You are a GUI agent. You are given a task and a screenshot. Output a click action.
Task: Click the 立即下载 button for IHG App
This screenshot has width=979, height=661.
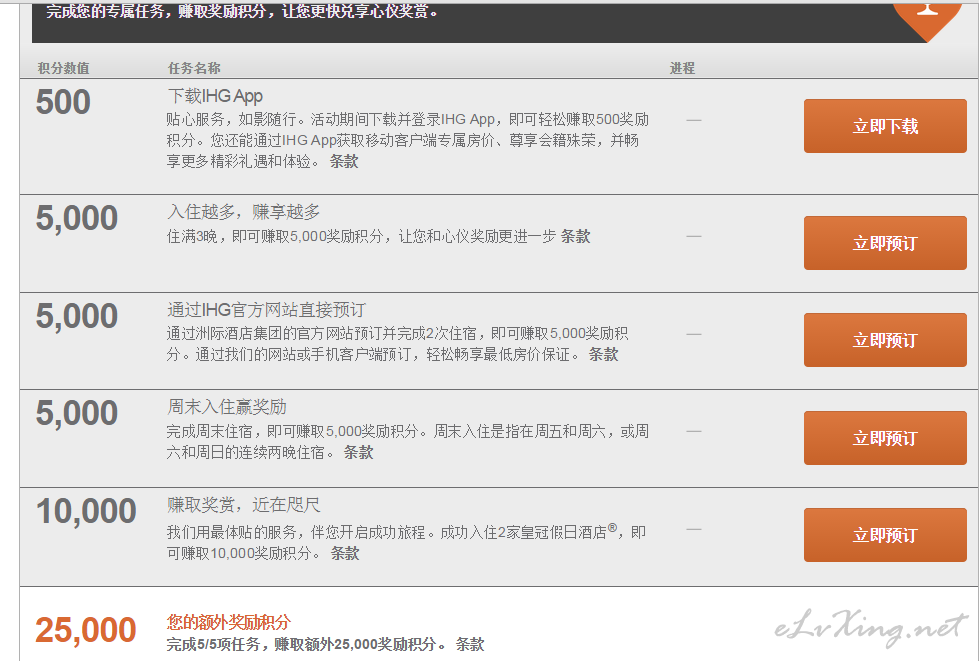(885, 126)
